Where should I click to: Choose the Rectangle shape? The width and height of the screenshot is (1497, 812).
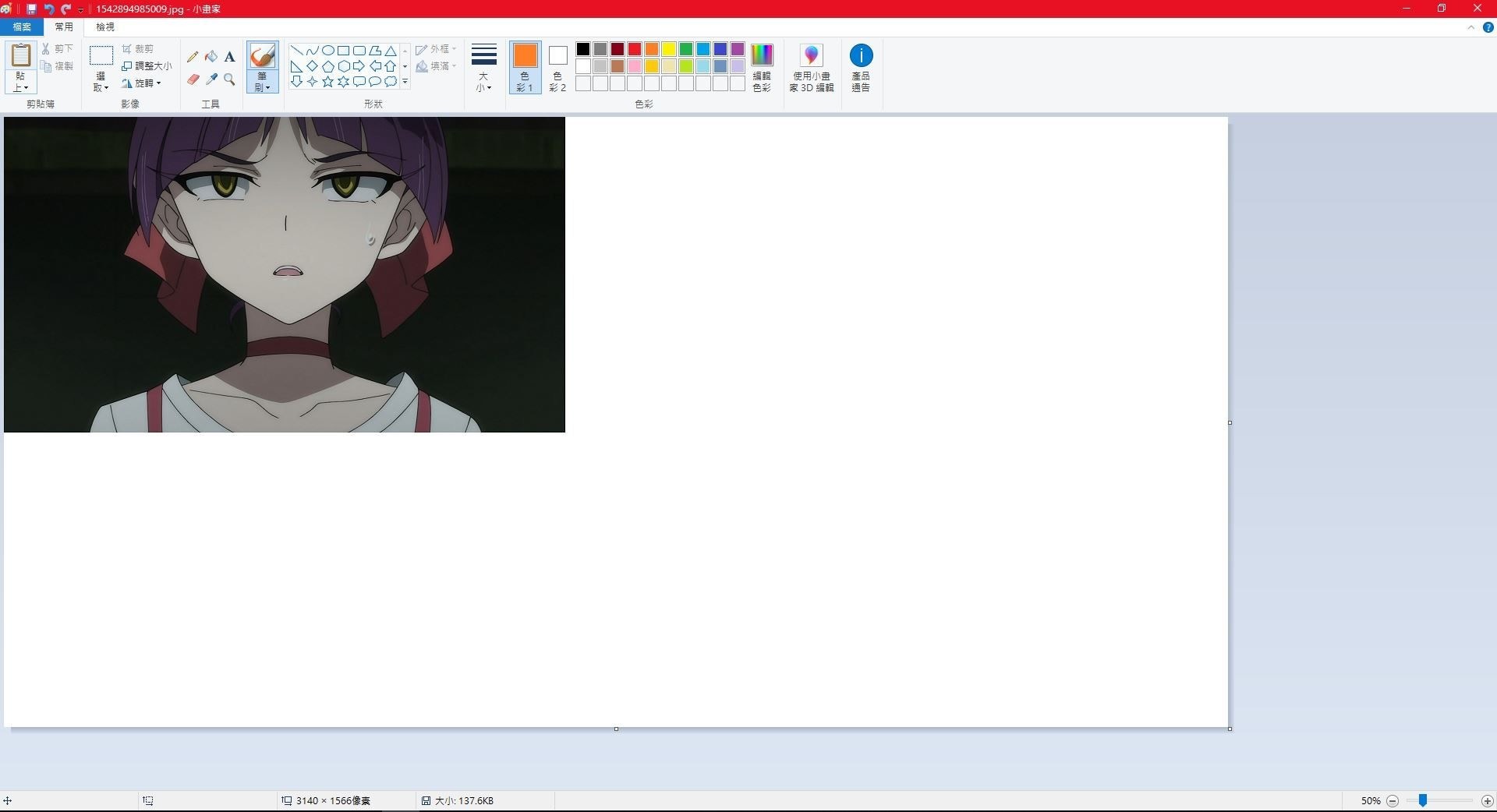[343, 51]
